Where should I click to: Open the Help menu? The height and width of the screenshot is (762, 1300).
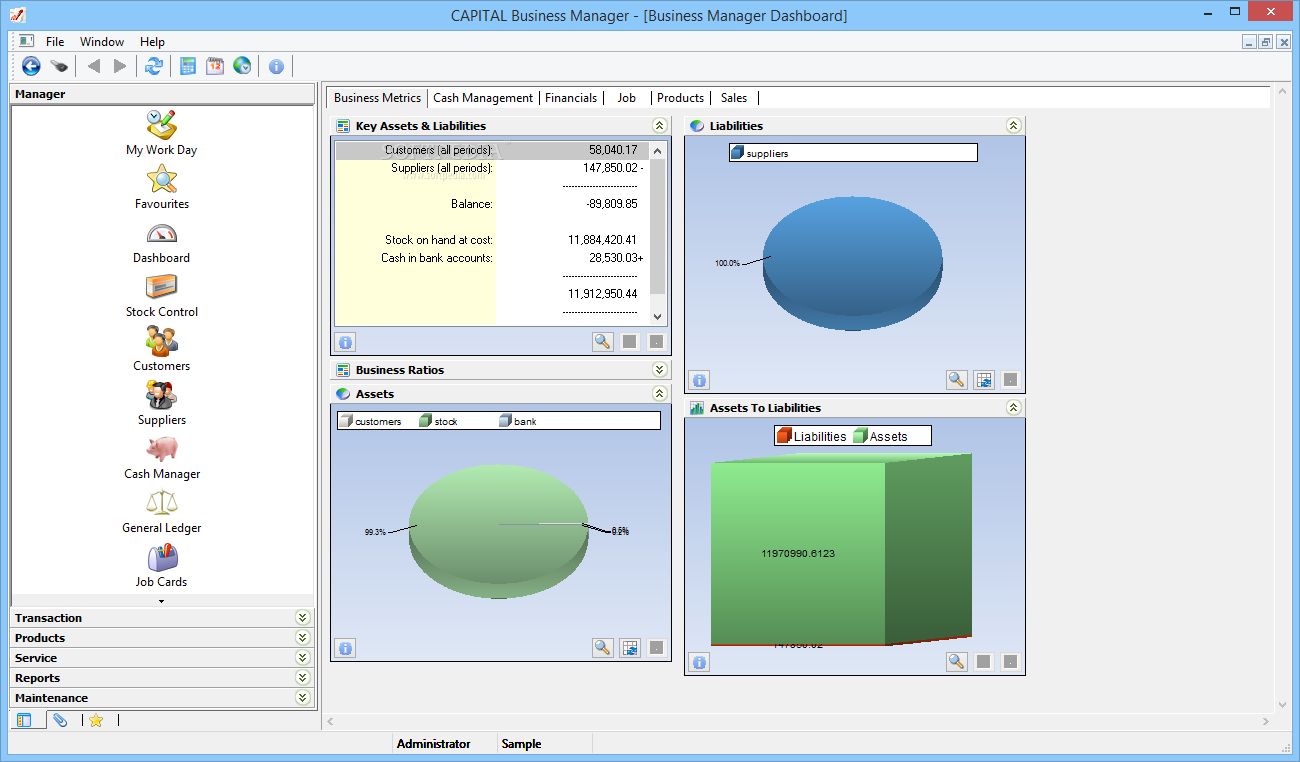point(152,42)
